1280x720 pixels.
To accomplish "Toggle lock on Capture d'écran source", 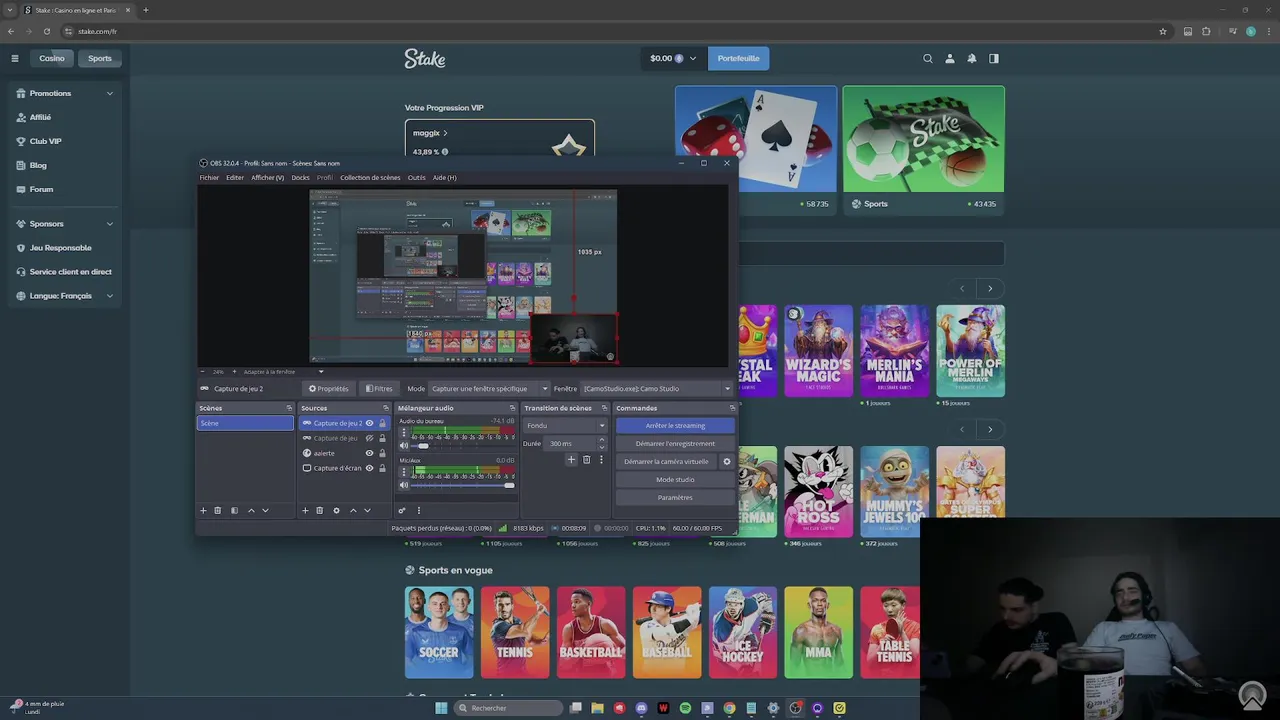I will pyautogui.click(x=382, y=468).
